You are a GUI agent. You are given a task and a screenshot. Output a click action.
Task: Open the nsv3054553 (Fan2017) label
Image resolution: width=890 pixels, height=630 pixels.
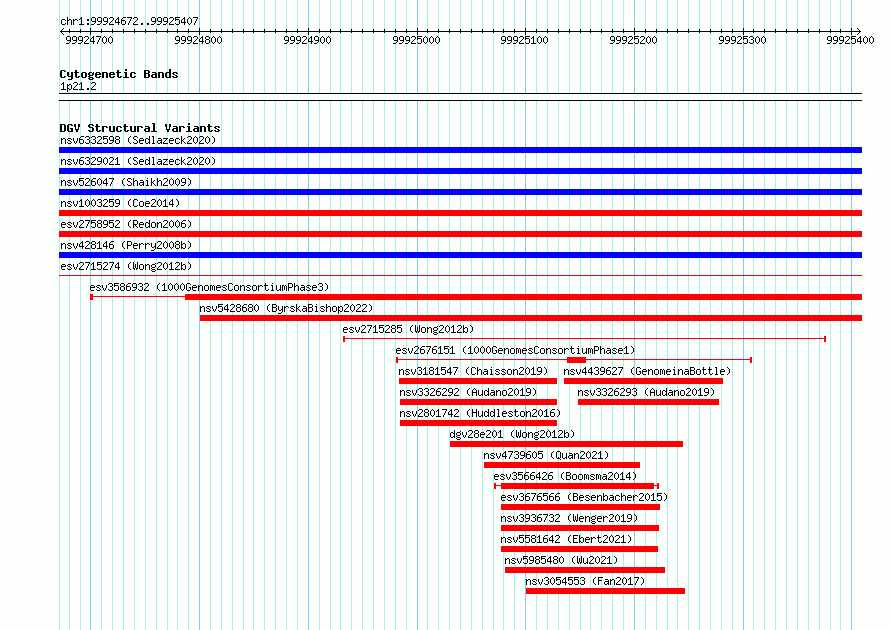pyautogui.click(x=585, y=581)
